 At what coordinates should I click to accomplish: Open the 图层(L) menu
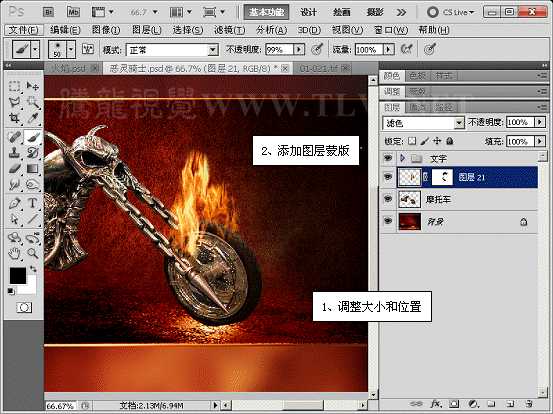click(x=146, y=30)
